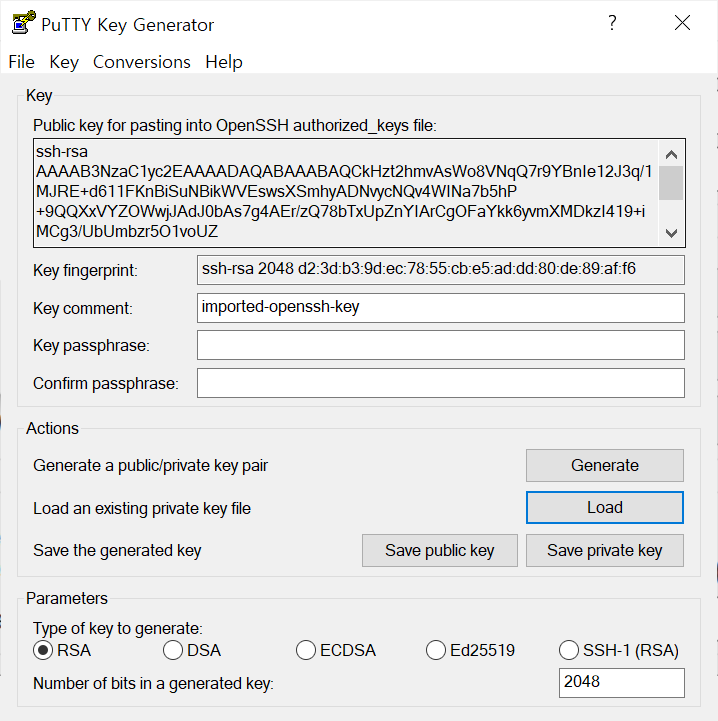
Task: Close the PuTTY Key Generator window
Action: tap(682, 23)
